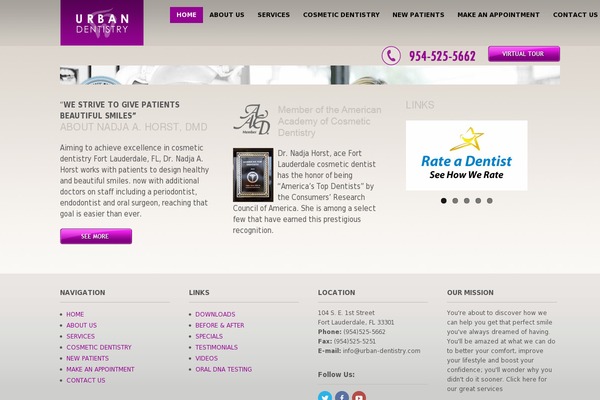This screenshot has height=400, width=600.
Task: Open Services in top menu
Action: click(274, 15)
